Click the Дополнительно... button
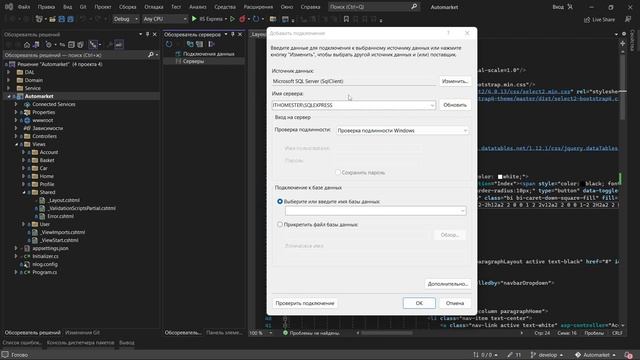The width and height of the screenshot is (640, 360). click(x=447, y=284)
